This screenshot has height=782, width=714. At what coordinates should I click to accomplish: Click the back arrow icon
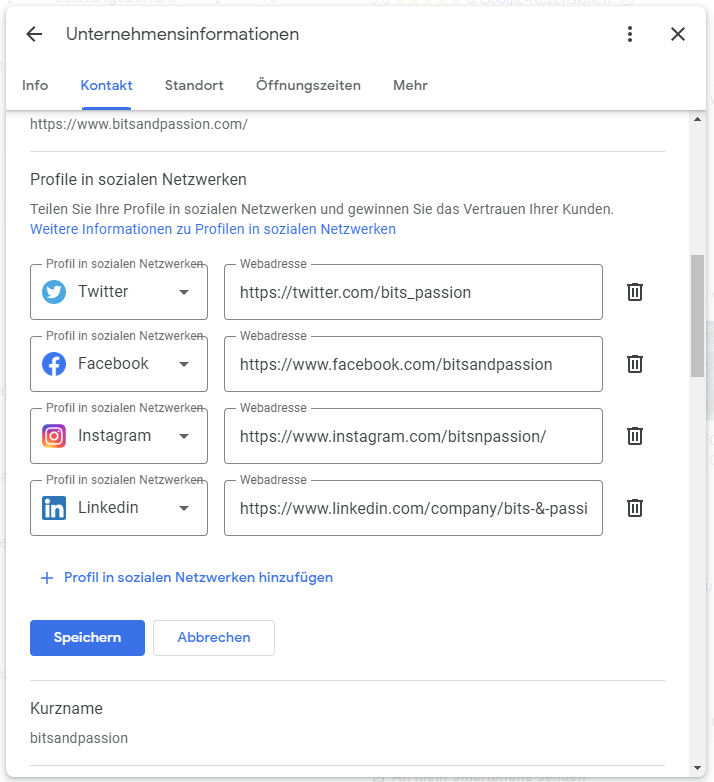[34, 34]
